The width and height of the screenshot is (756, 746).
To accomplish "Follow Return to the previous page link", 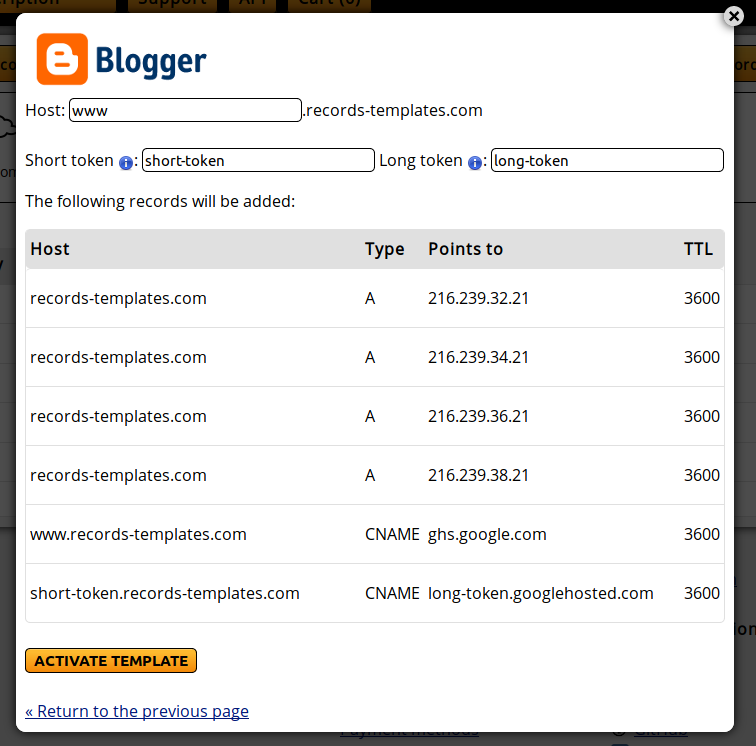I will 137,711.
